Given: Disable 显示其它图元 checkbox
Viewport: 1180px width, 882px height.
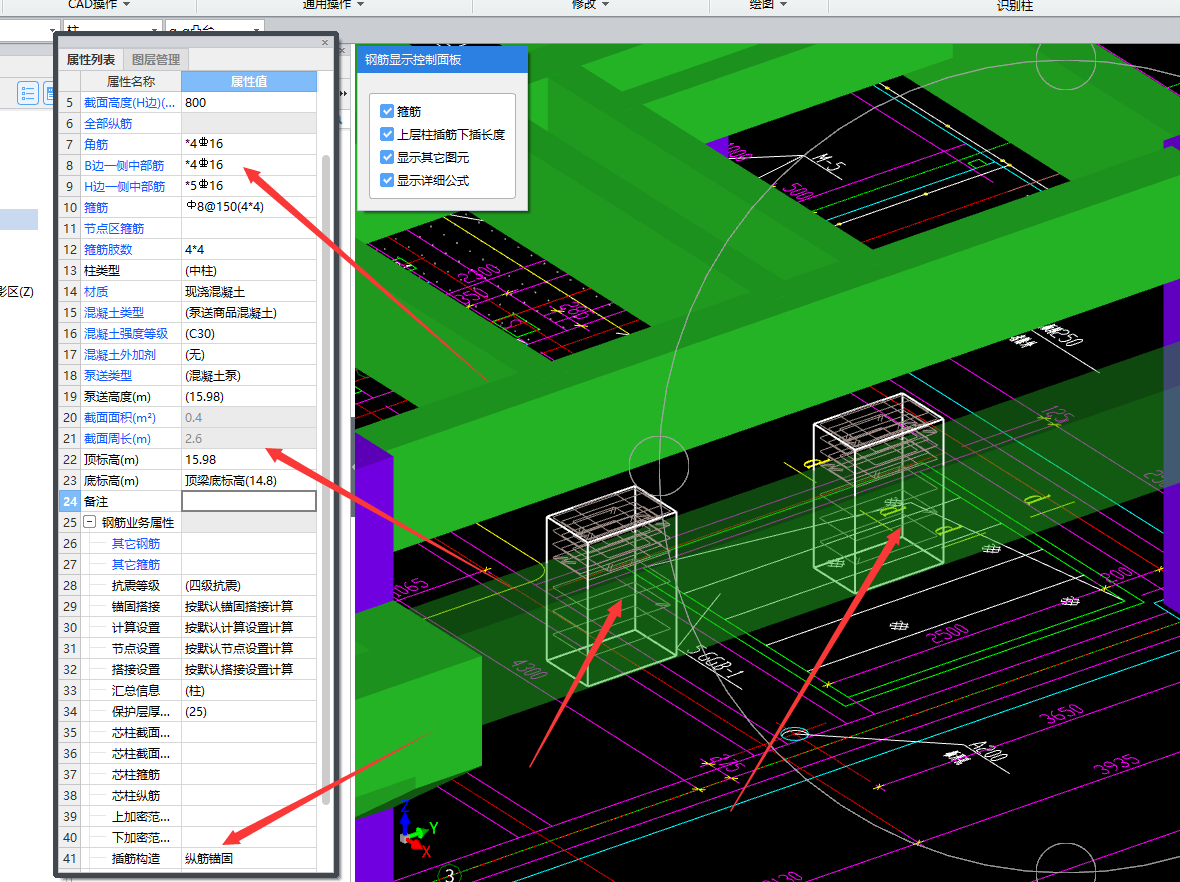Looking at the screenshot, I should (388, 157).
